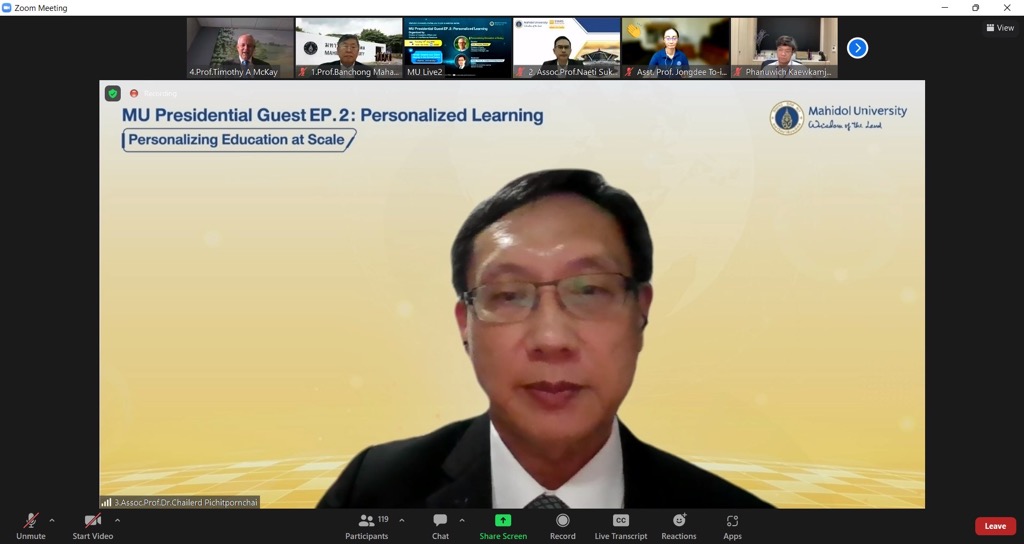Select Prof.Timothy A McKay video thumbnail
Viewport: 1024px width, 544px height.
240,48
